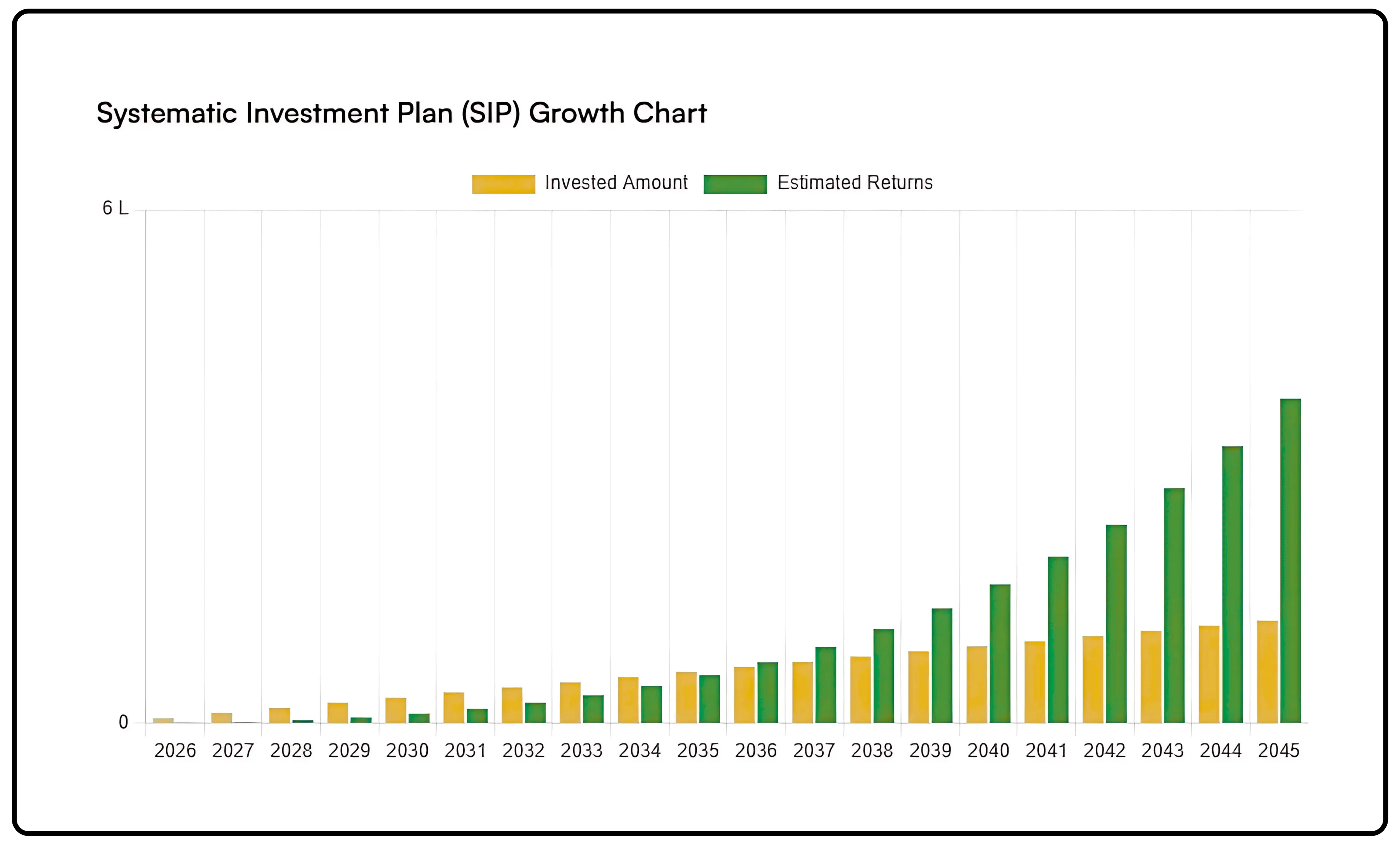Click the Estimated Returns legend label
The image size is (1400, 849).
[855, 183]
